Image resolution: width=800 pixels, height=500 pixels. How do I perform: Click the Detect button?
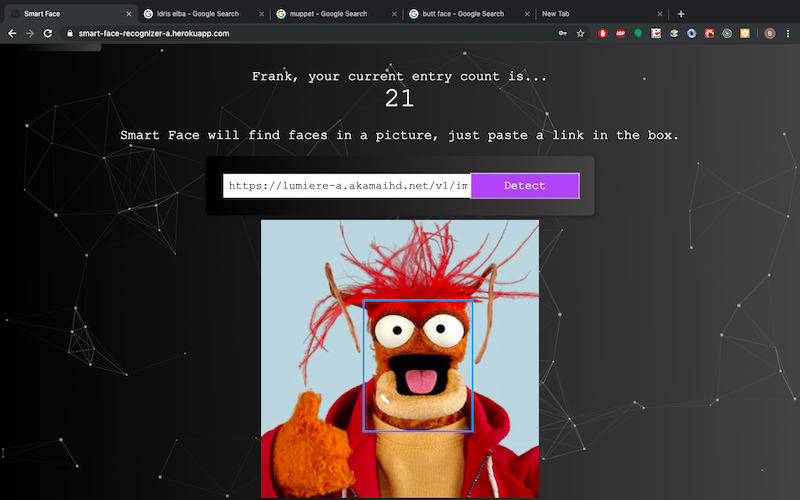click(x=525, y=186)
